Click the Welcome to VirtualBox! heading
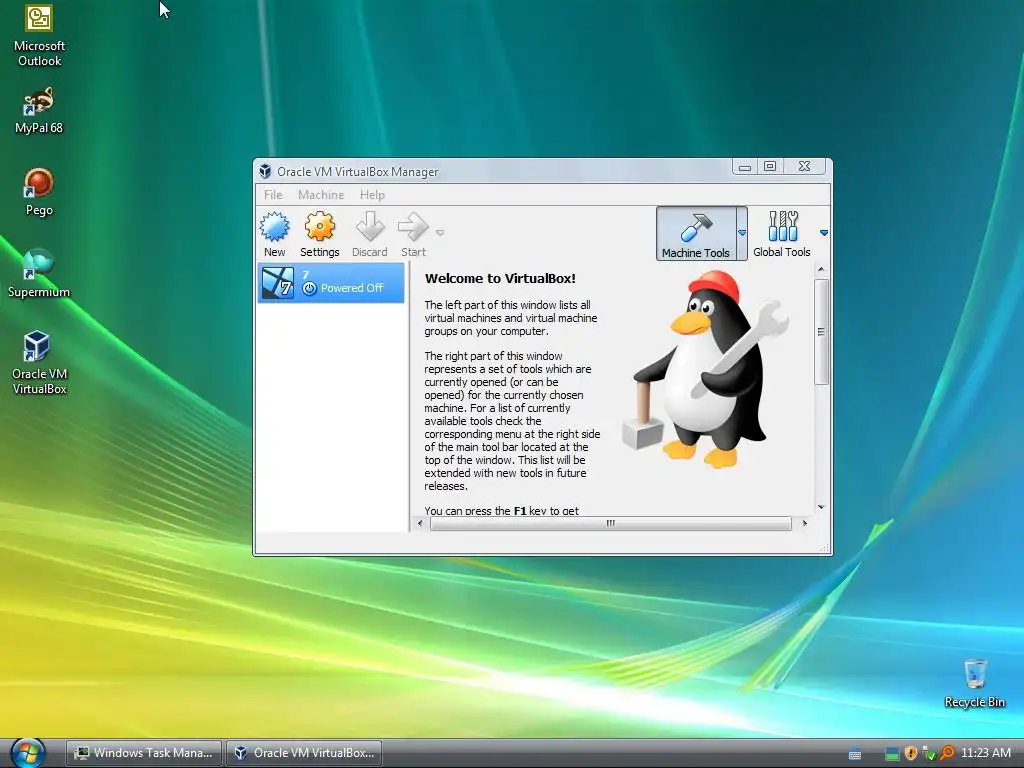The image size is (1024, 768). point(500,278)
